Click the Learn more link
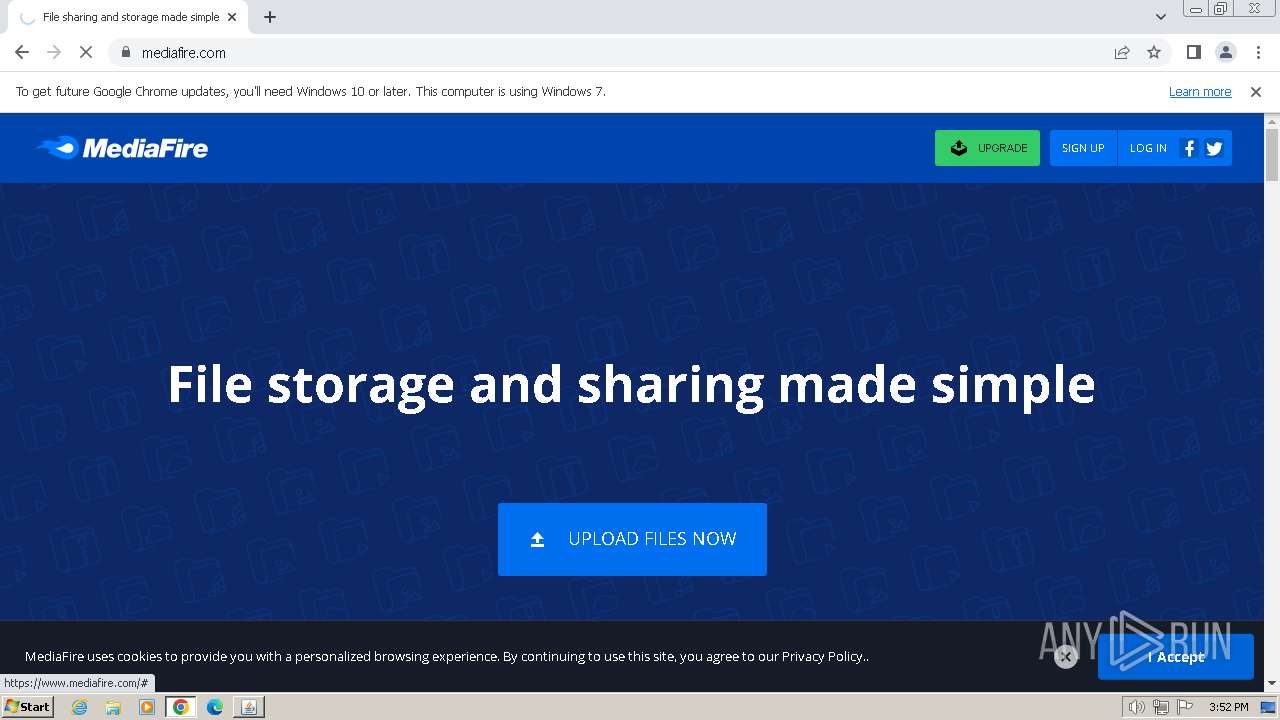The height and width of the screenshot is (720, 1280). click(1200, 91)
